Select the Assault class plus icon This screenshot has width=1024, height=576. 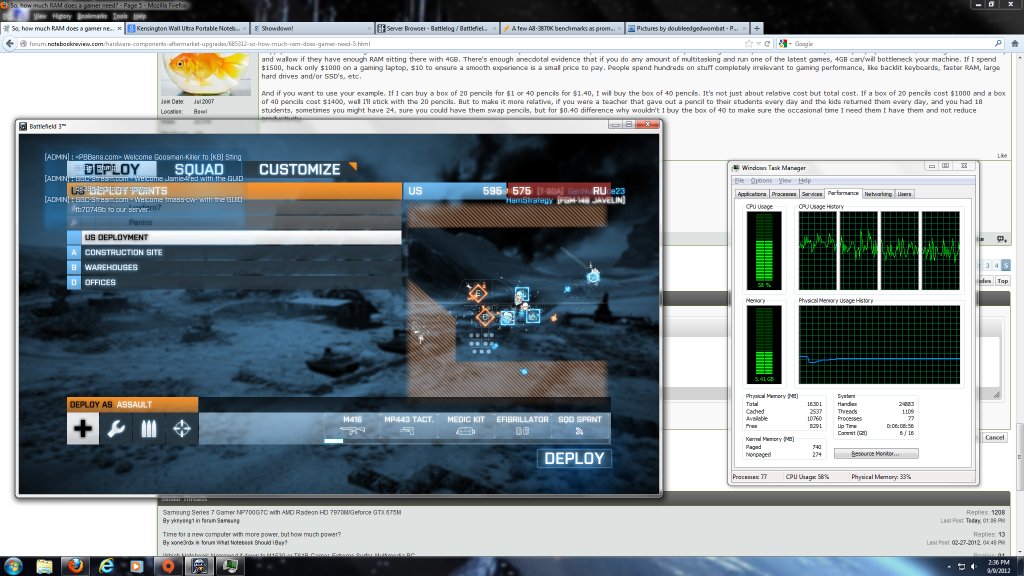[x=83, y=428]
